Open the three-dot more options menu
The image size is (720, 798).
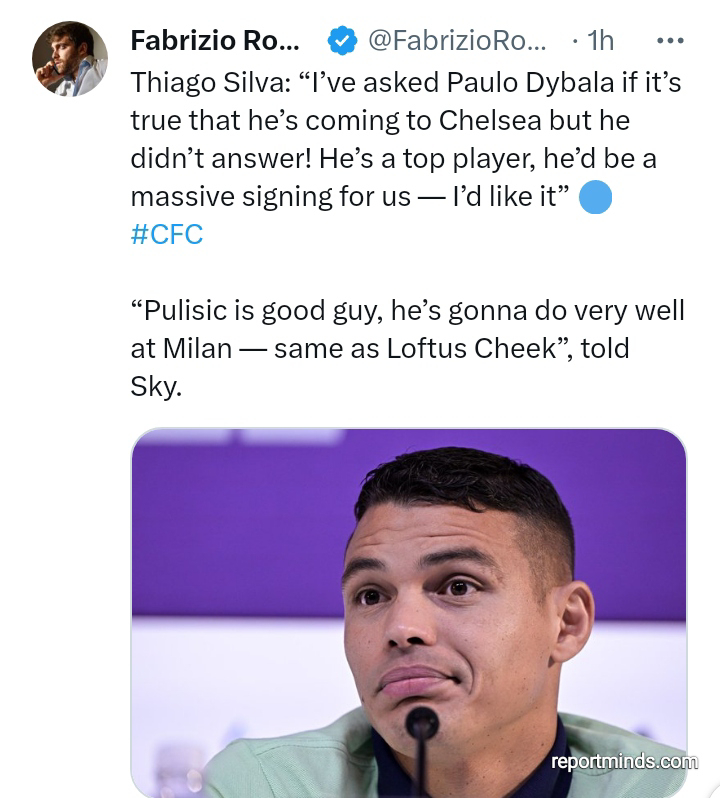pyautogui.click(x=668, y=40)
